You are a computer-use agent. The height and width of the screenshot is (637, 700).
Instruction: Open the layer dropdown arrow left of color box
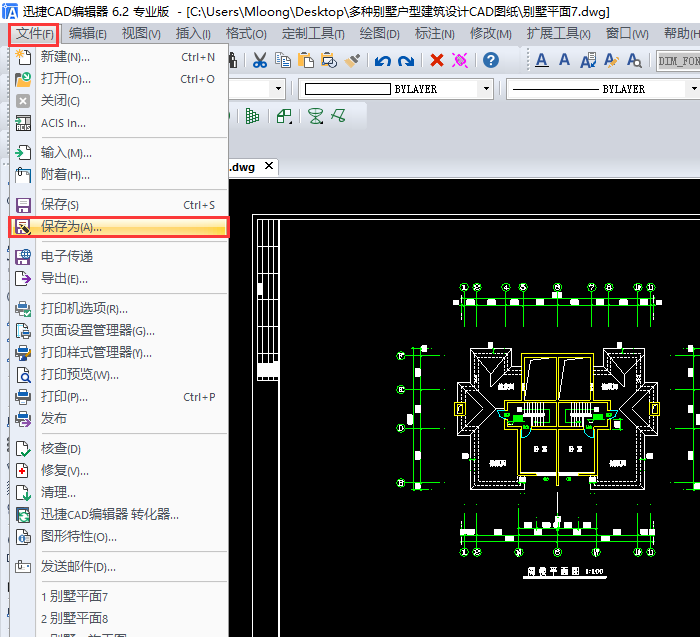tap(278, 89)
